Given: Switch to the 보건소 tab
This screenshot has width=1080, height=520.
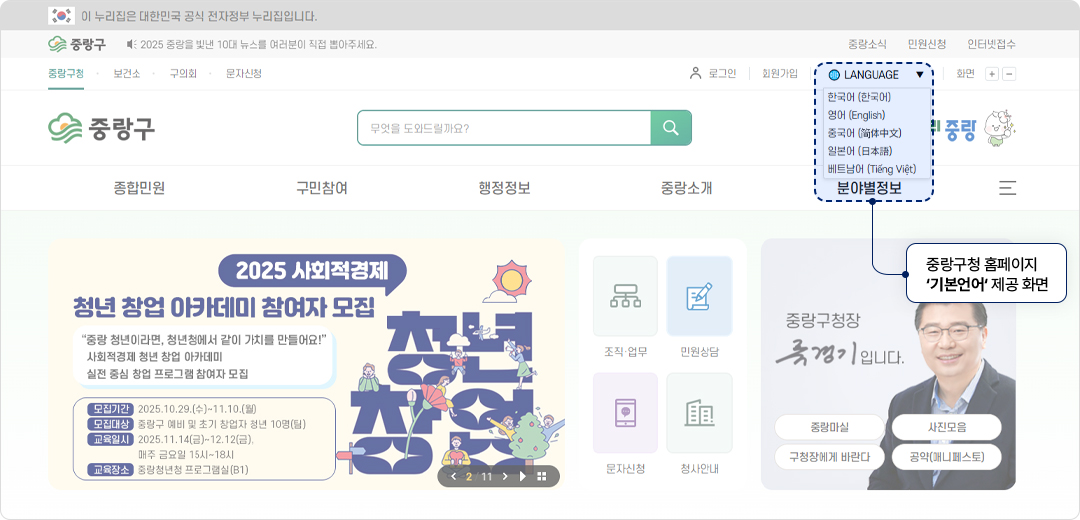Looking at the screenshot, I should (126, 73).
